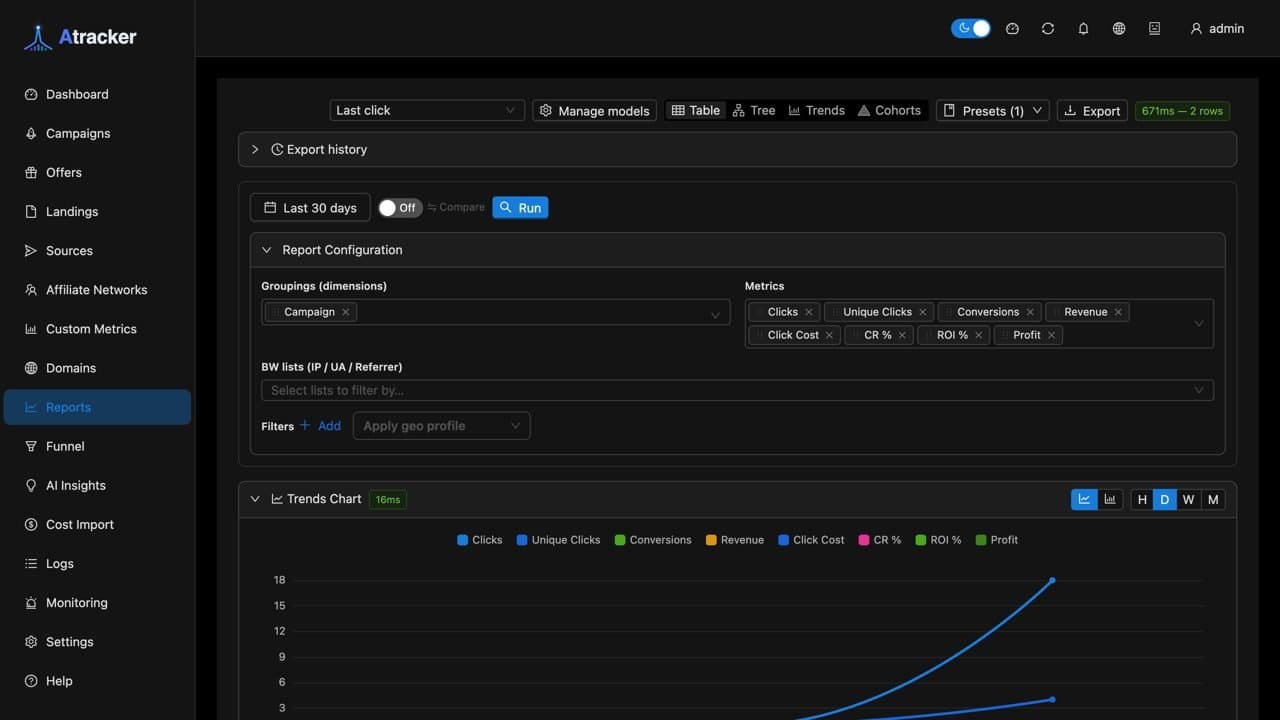1280x720 pixels.
Task: Toggle the Compare switch on
Action: (400, 207)
